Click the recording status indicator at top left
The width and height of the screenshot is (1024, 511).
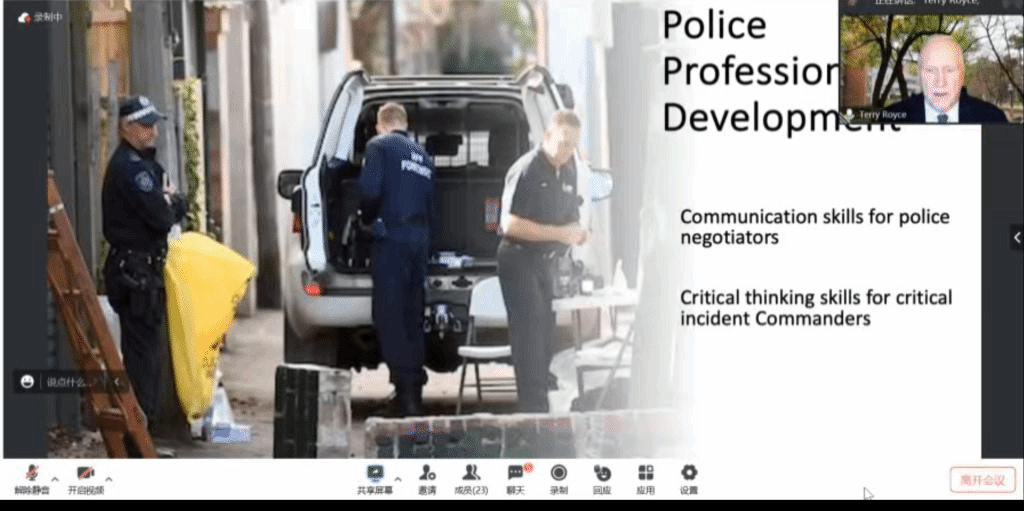click(40, 17)
